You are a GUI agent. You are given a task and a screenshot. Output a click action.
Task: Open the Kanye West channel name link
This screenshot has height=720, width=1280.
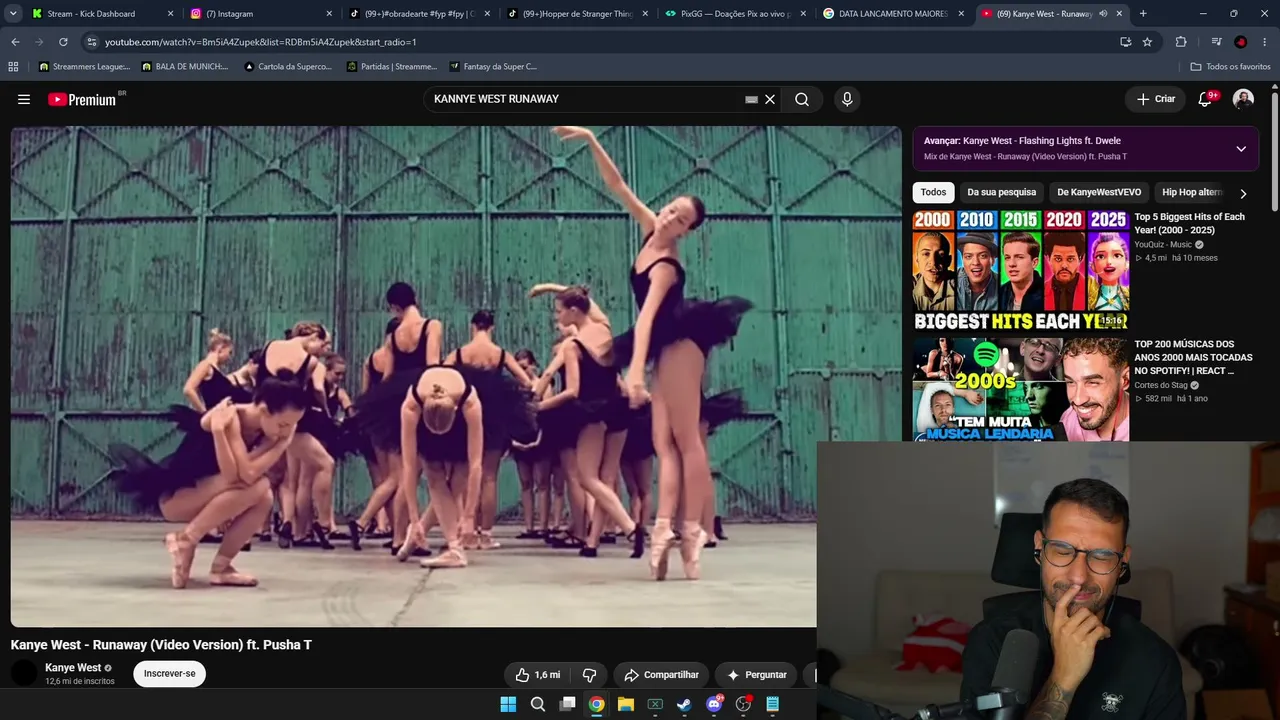tap(73, 668)
